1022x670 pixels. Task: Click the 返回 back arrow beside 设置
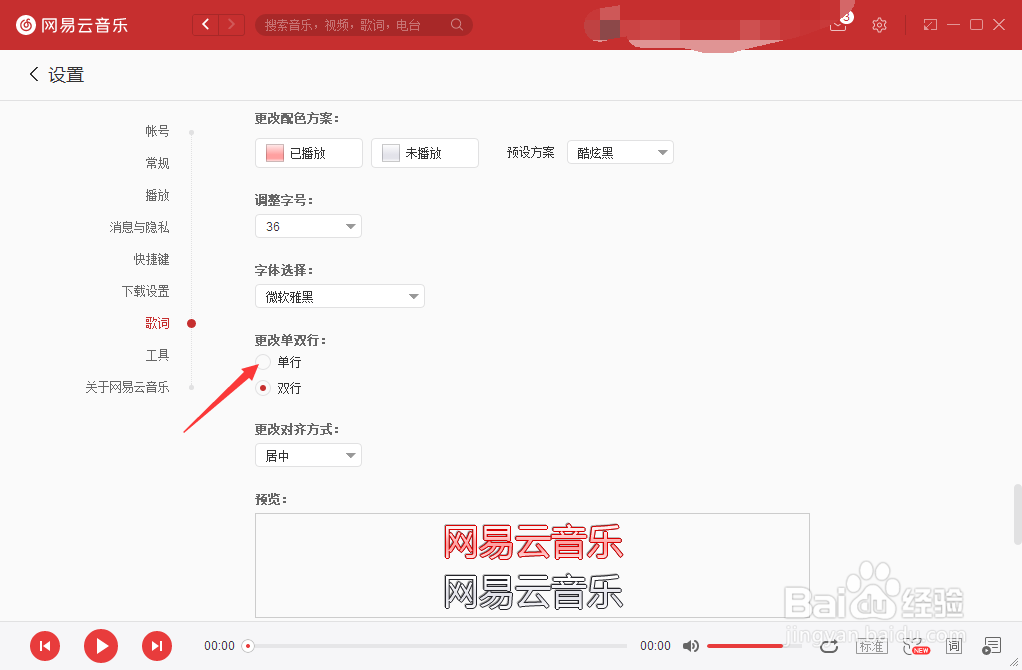click(33, 74)
